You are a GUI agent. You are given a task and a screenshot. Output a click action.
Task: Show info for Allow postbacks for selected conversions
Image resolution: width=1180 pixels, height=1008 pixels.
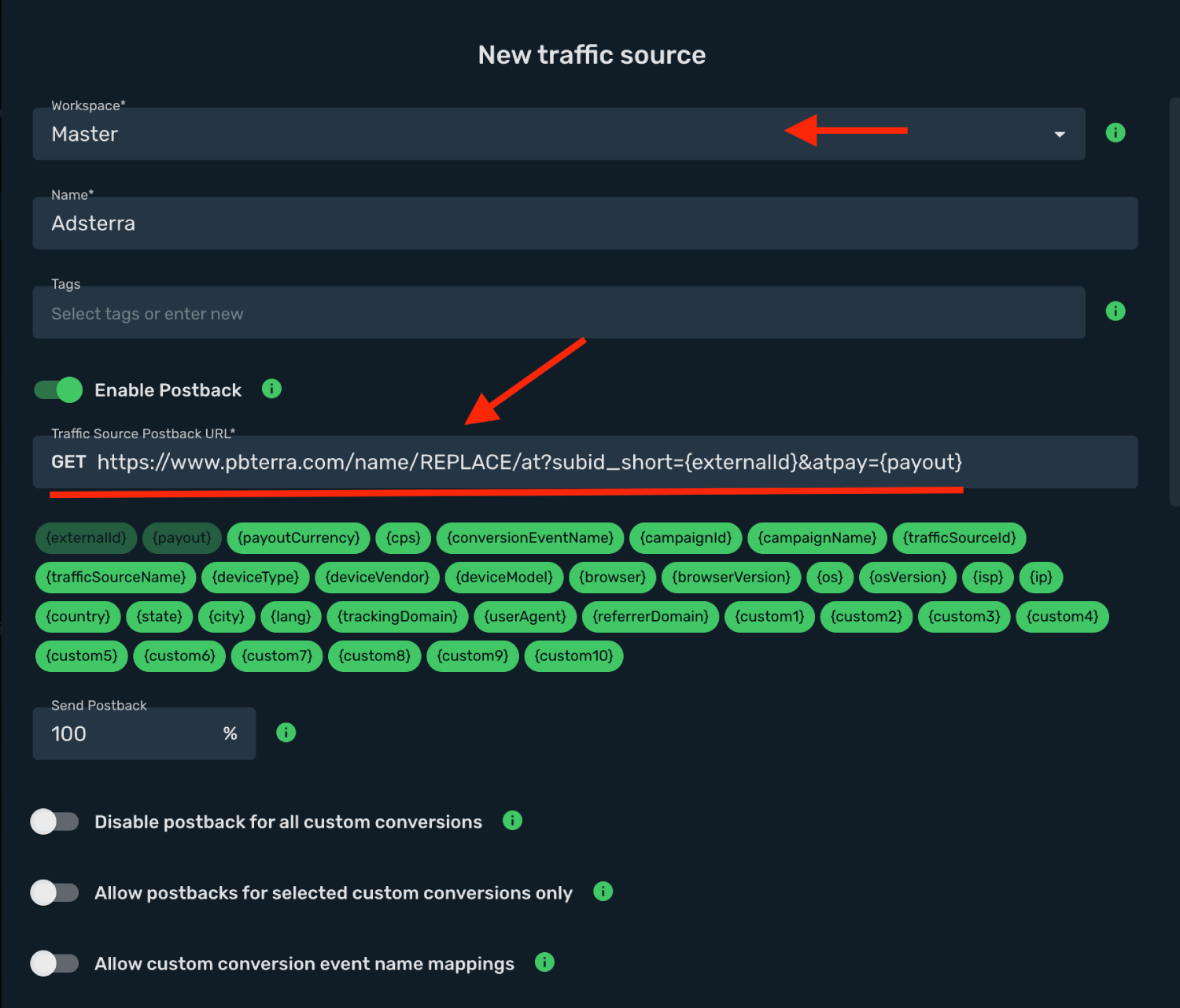point(603,892)
